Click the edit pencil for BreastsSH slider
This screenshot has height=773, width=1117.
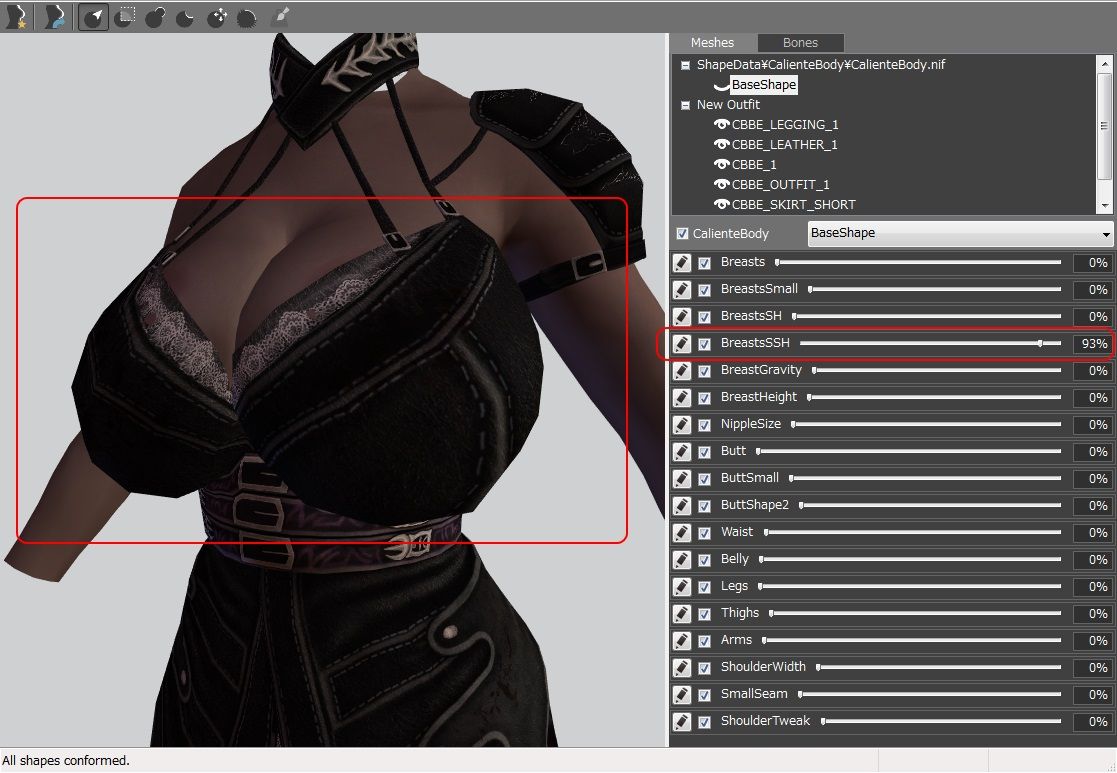click(682, 317)
